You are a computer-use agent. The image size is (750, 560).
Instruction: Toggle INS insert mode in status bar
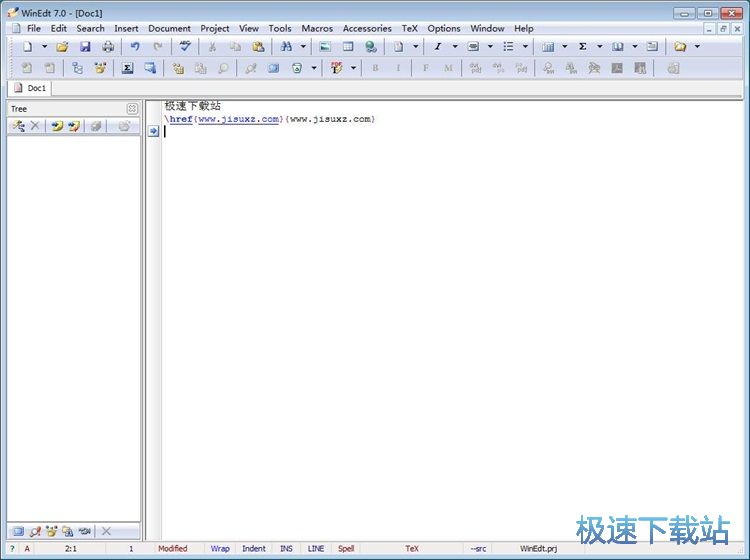click(x=286, y=549)
